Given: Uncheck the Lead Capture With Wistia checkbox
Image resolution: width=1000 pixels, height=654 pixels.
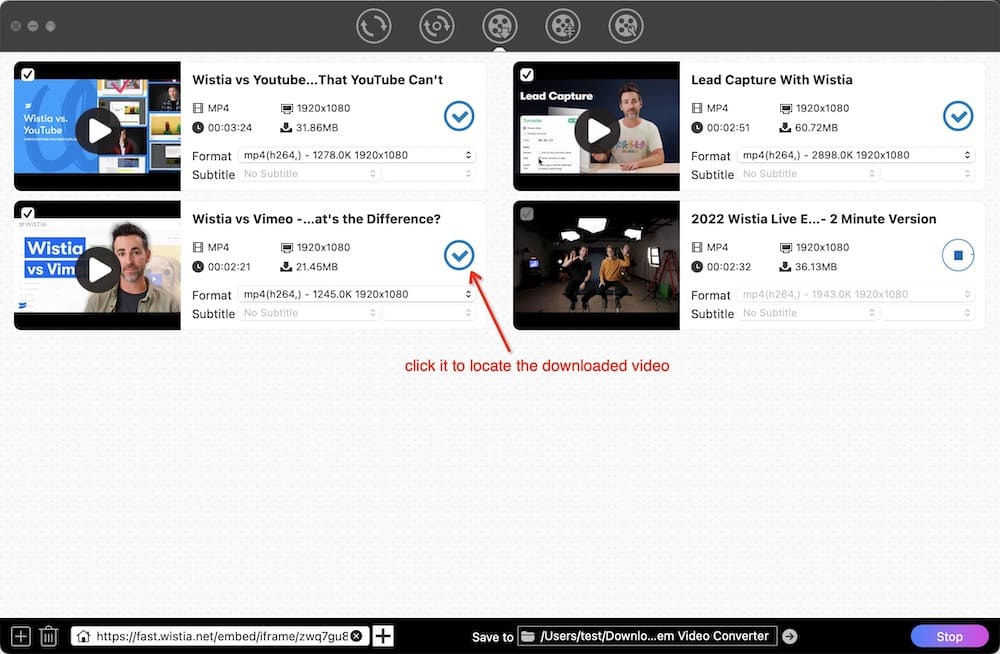Looking at the screenshot, I should pyautogui.click(x=527, y=75).
